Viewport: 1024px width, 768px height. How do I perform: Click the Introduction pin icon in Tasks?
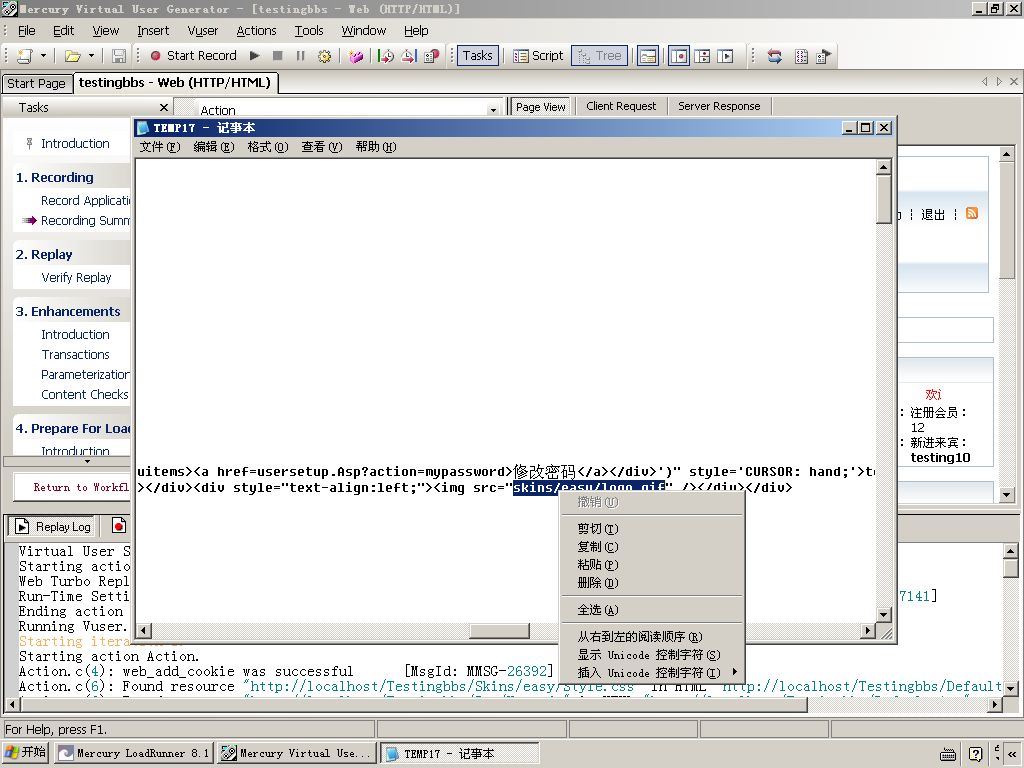pyautogui.click(x=29, y=144)
